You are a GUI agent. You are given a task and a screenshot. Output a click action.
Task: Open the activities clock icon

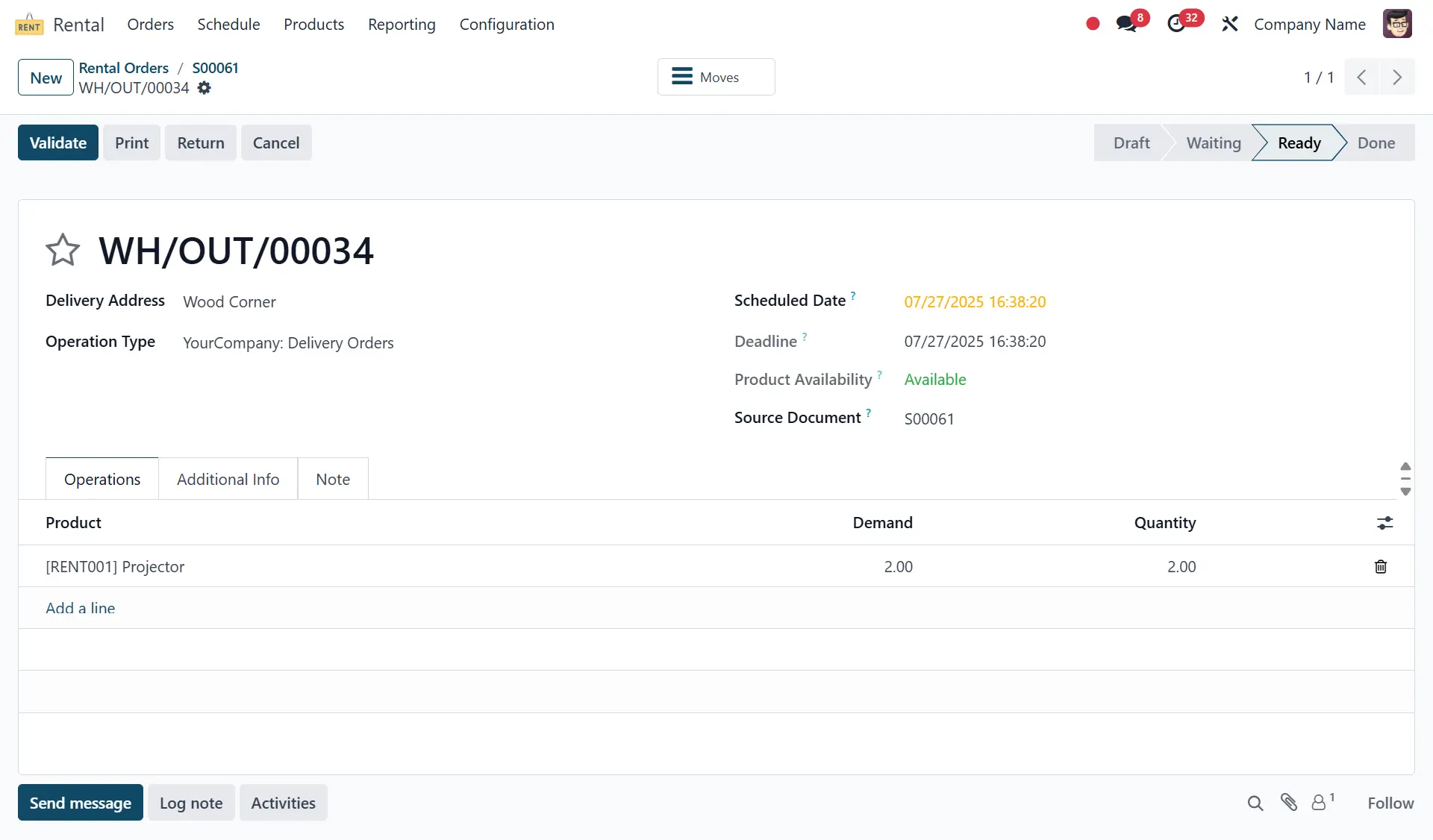point(1177,24)
